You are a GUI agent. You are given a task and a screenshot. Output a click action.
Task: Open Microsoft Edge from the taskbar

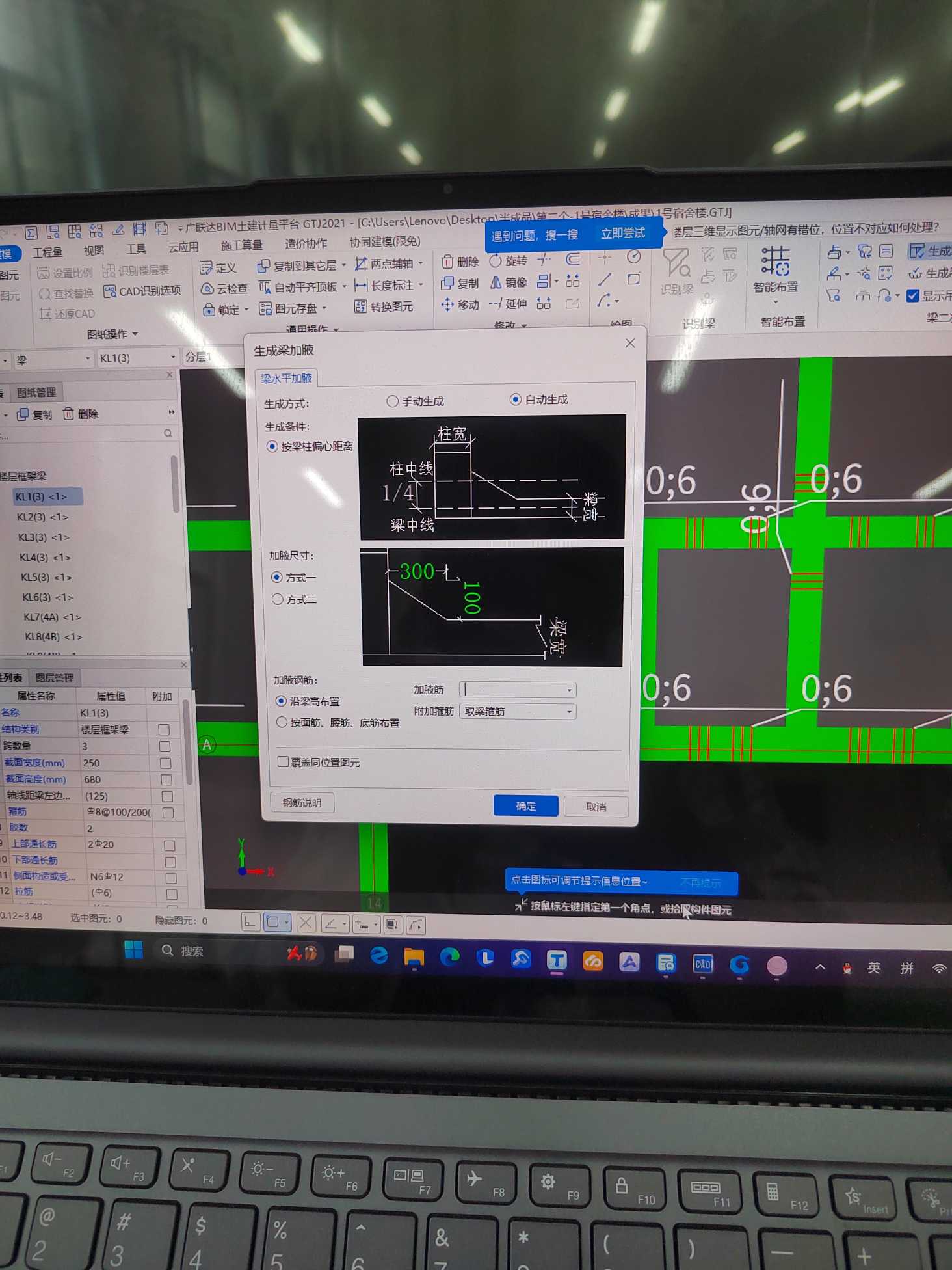(x=449, y=956)
